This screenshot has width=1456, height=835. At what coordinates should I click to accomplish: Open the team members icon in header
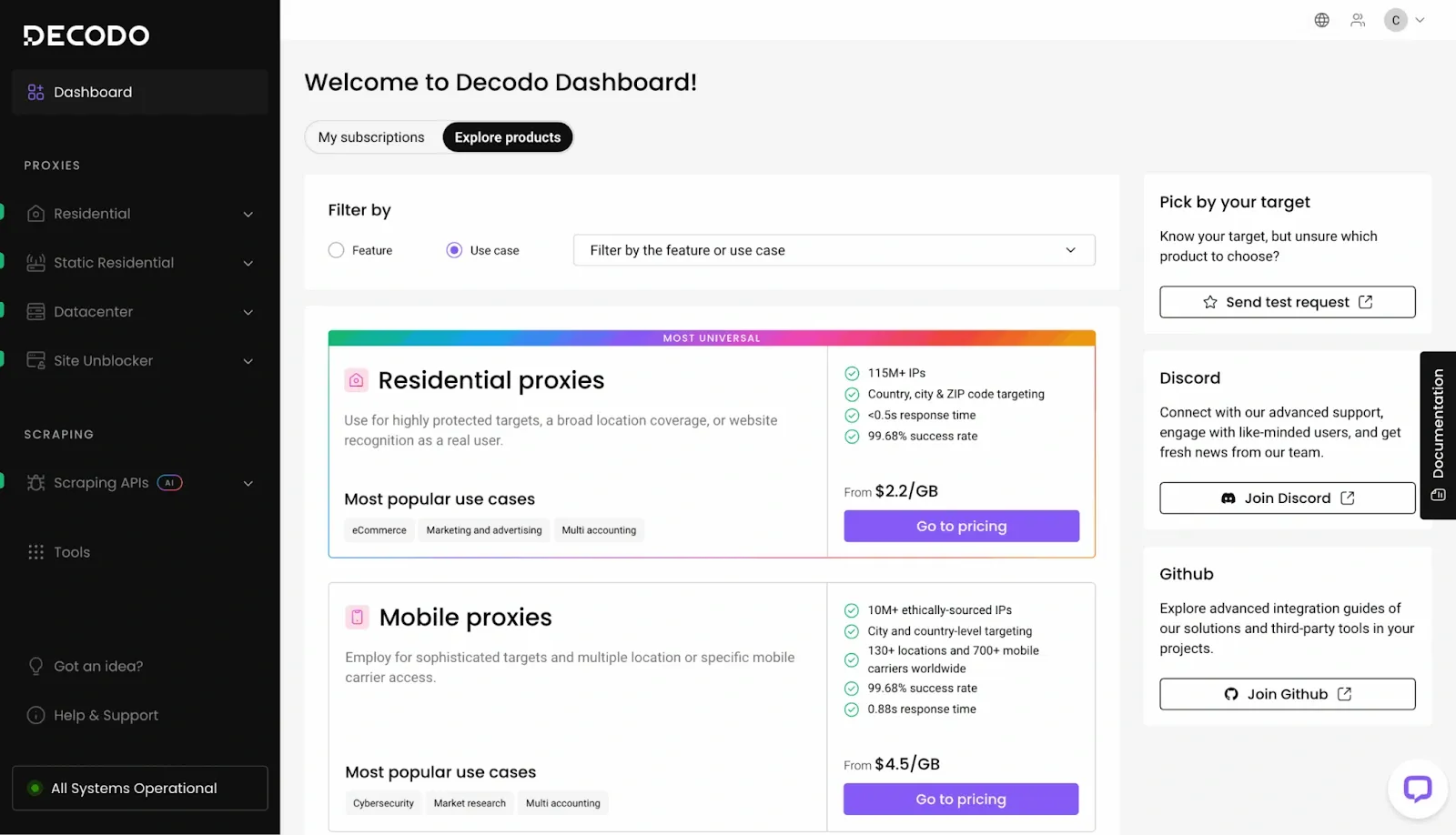(1358, 20)
